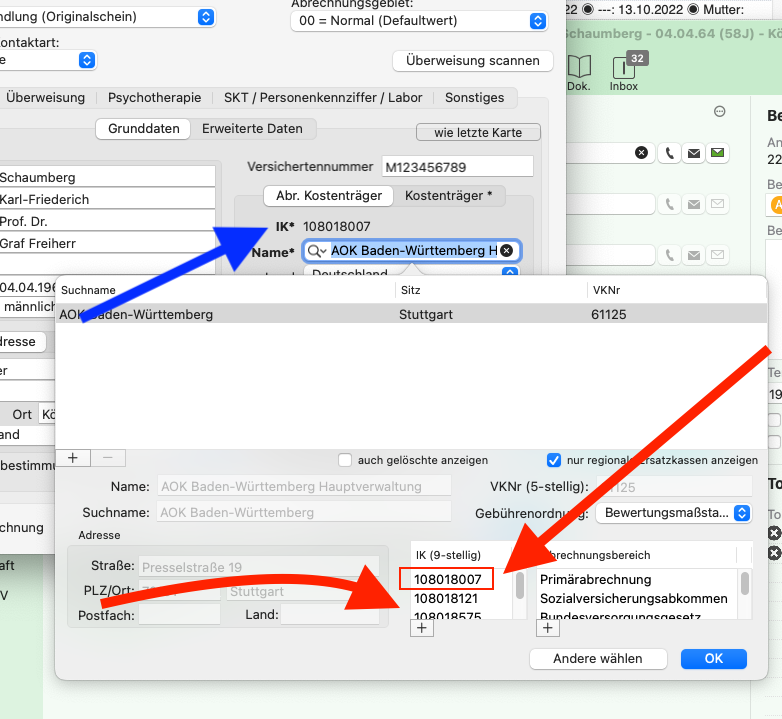Select the Abr. Kostenträger tab
Image resolution: width=782 pixels, height=719 pixels.
pyautogui.click(x=329, y=195)
